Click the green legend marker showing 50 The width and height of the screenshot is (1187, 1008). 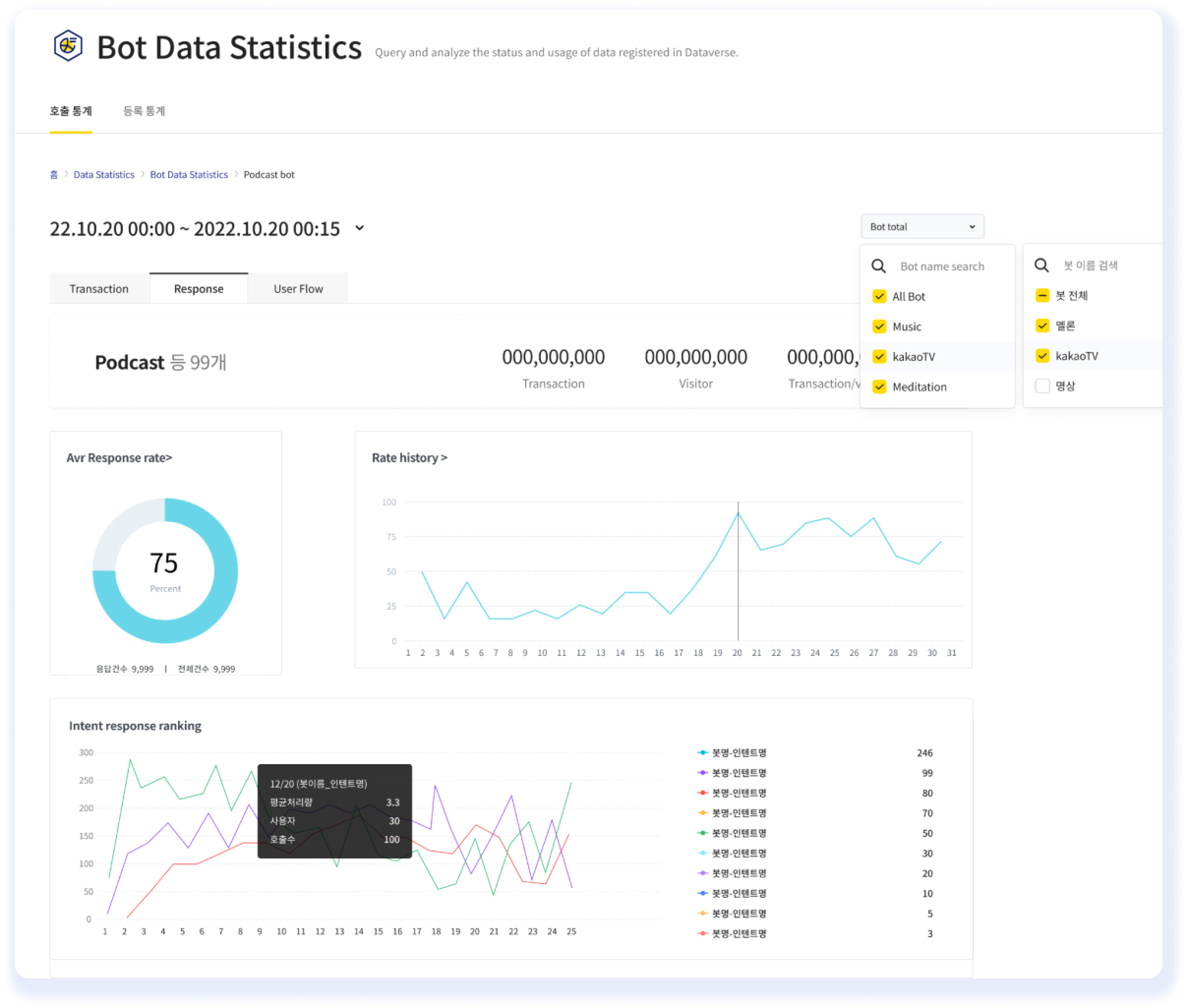click(x=703, y=833)
